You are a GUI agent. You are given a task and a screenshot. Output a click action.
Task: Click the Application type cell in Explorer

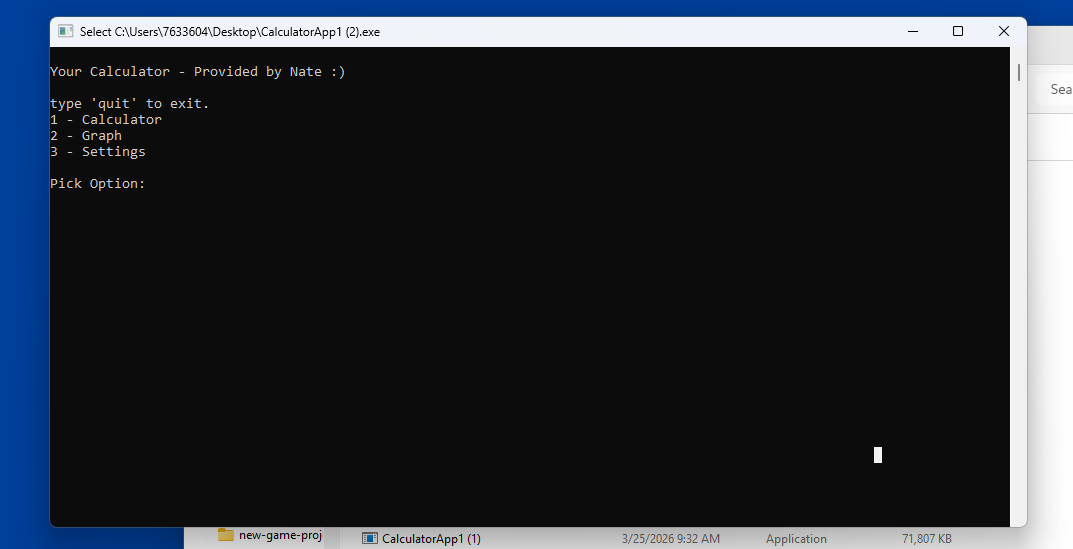(796, 539)
